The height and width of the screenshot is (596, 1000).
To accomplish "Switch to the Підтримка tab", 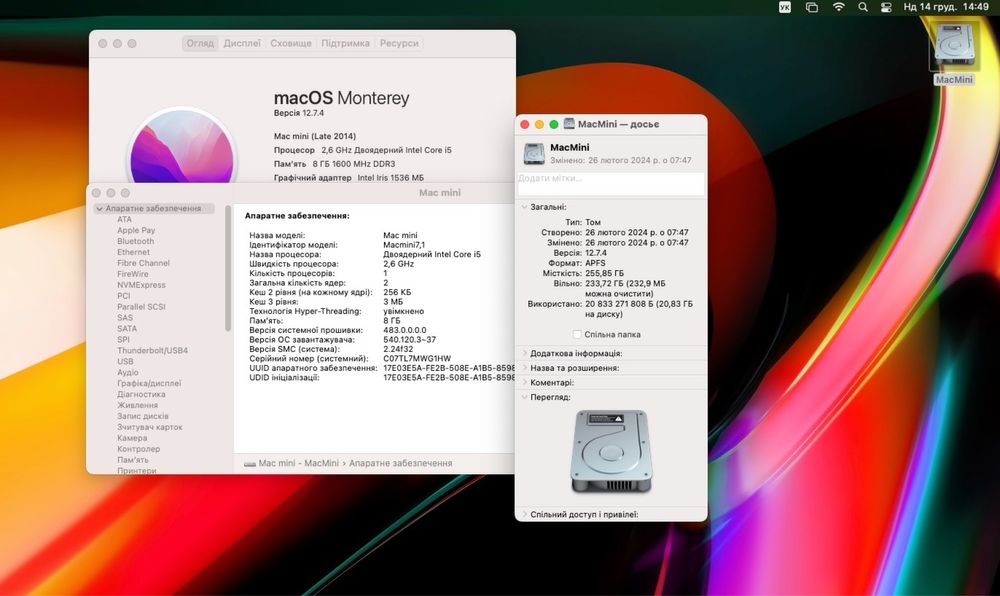I will coord(345,43).
